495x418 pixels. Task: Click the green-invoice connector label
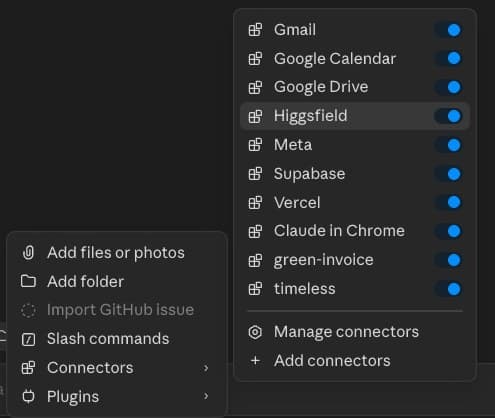[x=324, y=260]
